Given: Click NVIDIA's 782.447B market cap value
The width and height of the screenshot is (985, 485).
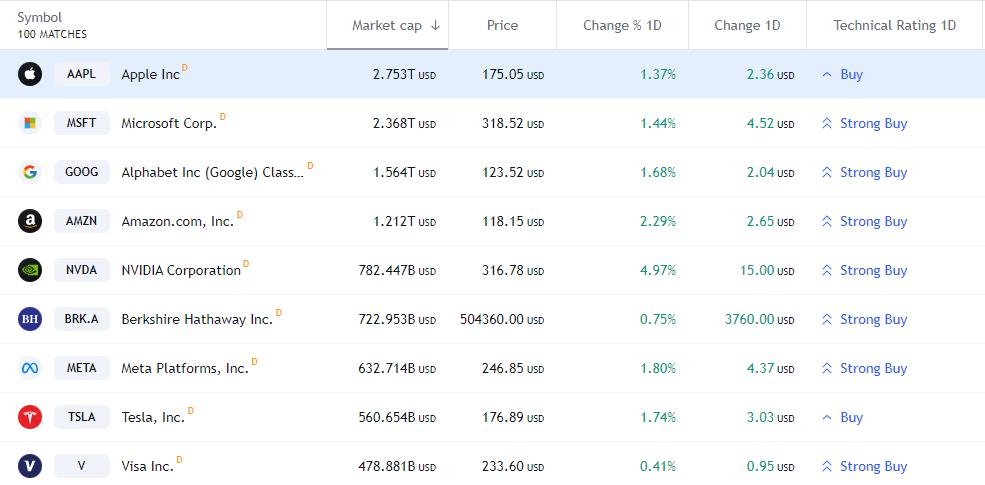Looking at the screenshot, I should click(x=397, y=271).
